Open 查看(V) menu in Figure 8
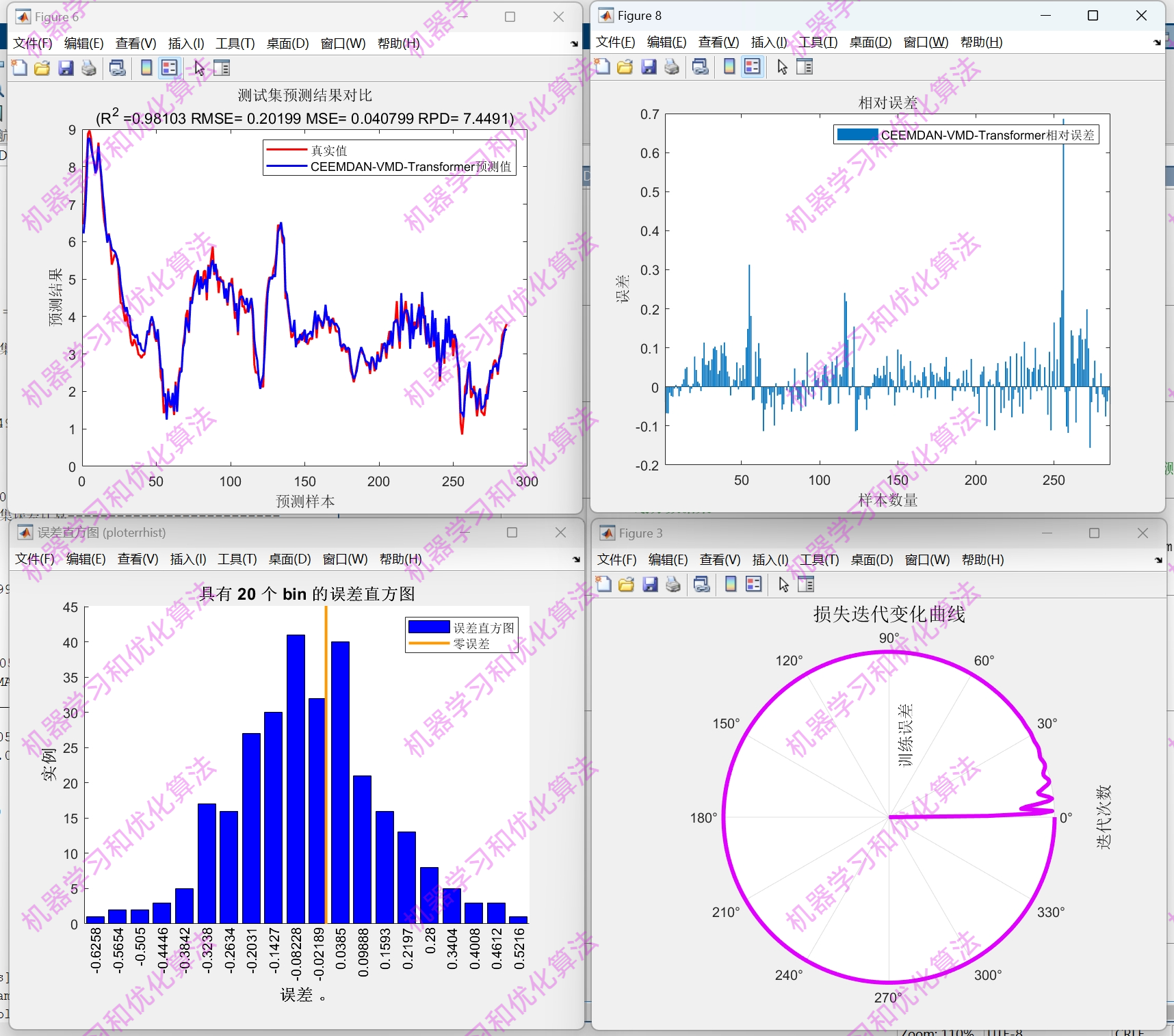The height and width of the screenshot is (1036, 1174). tap(719, 42)
